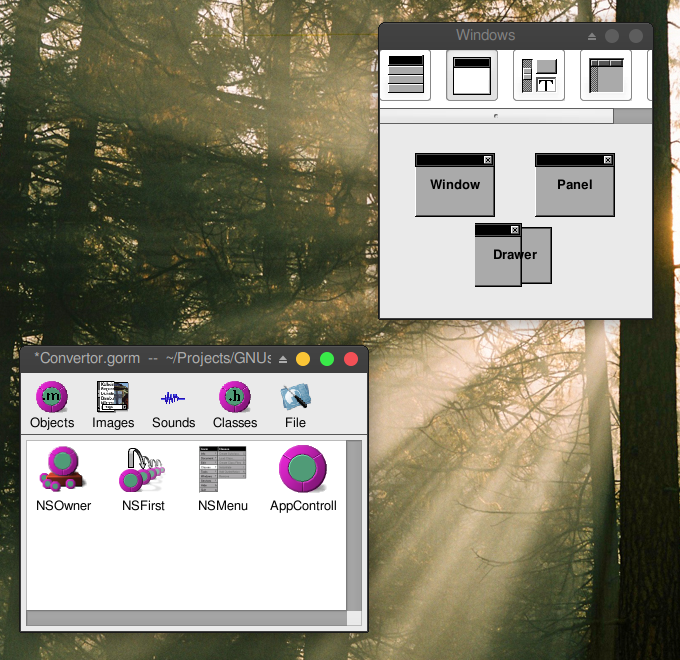Select the Menus palette icon
Image resolution: width=680 pixels, height=660 pixels.
[405, 75]
